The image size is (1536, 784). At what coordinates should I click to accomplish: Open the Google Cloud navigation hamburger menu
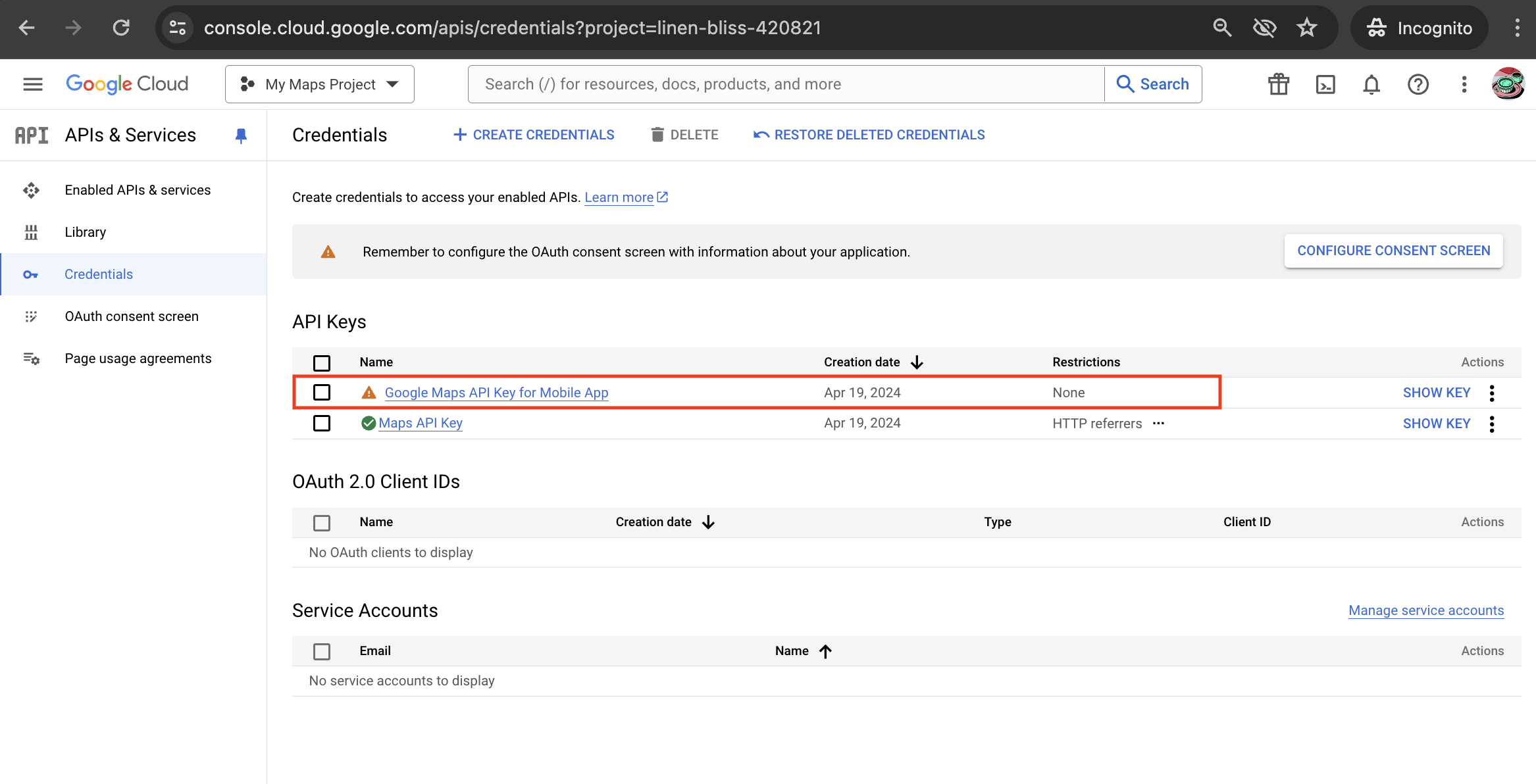[x=32, y=84]
